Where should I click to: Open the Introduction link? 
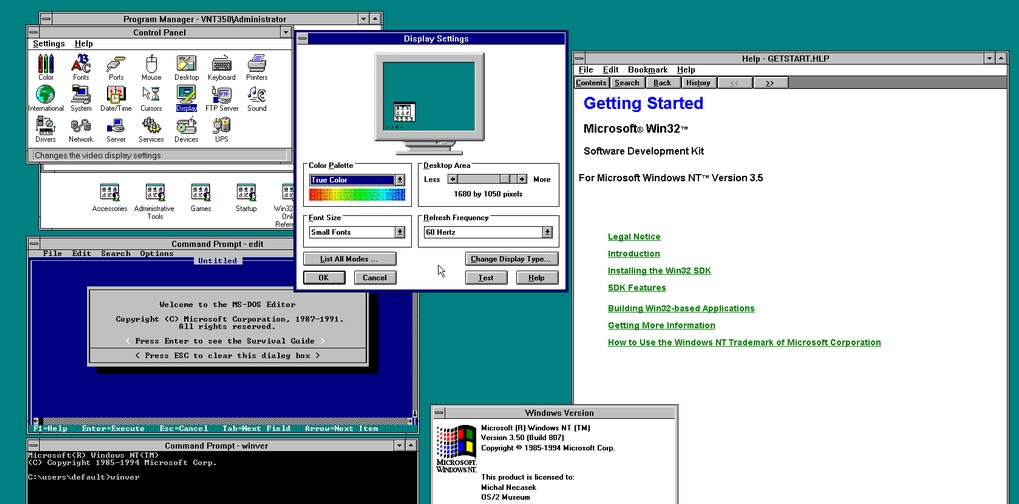(x=634, y=253)
